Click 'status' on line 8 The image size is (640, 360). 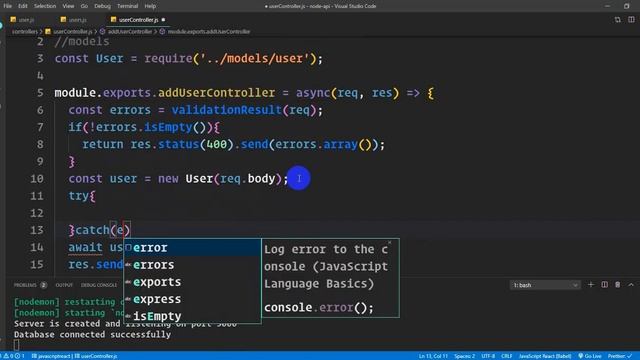[178, 144]
